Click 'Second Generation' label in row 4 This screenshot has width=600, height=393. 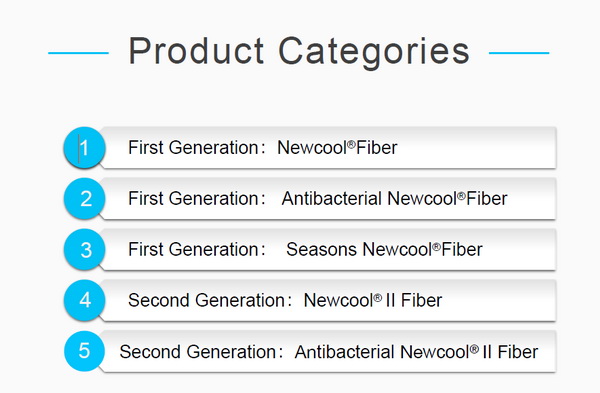[x=207, y=300]
